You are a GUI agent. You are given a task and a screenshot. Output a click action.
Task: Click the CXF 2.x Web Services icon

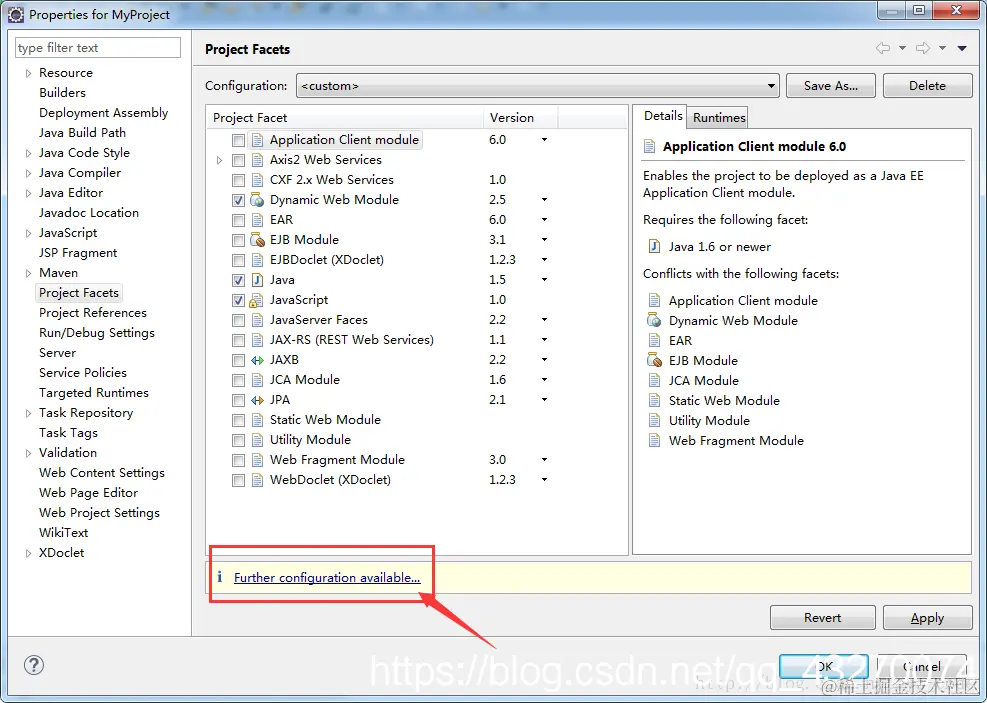pyautogui.click(x=257, y=180)
